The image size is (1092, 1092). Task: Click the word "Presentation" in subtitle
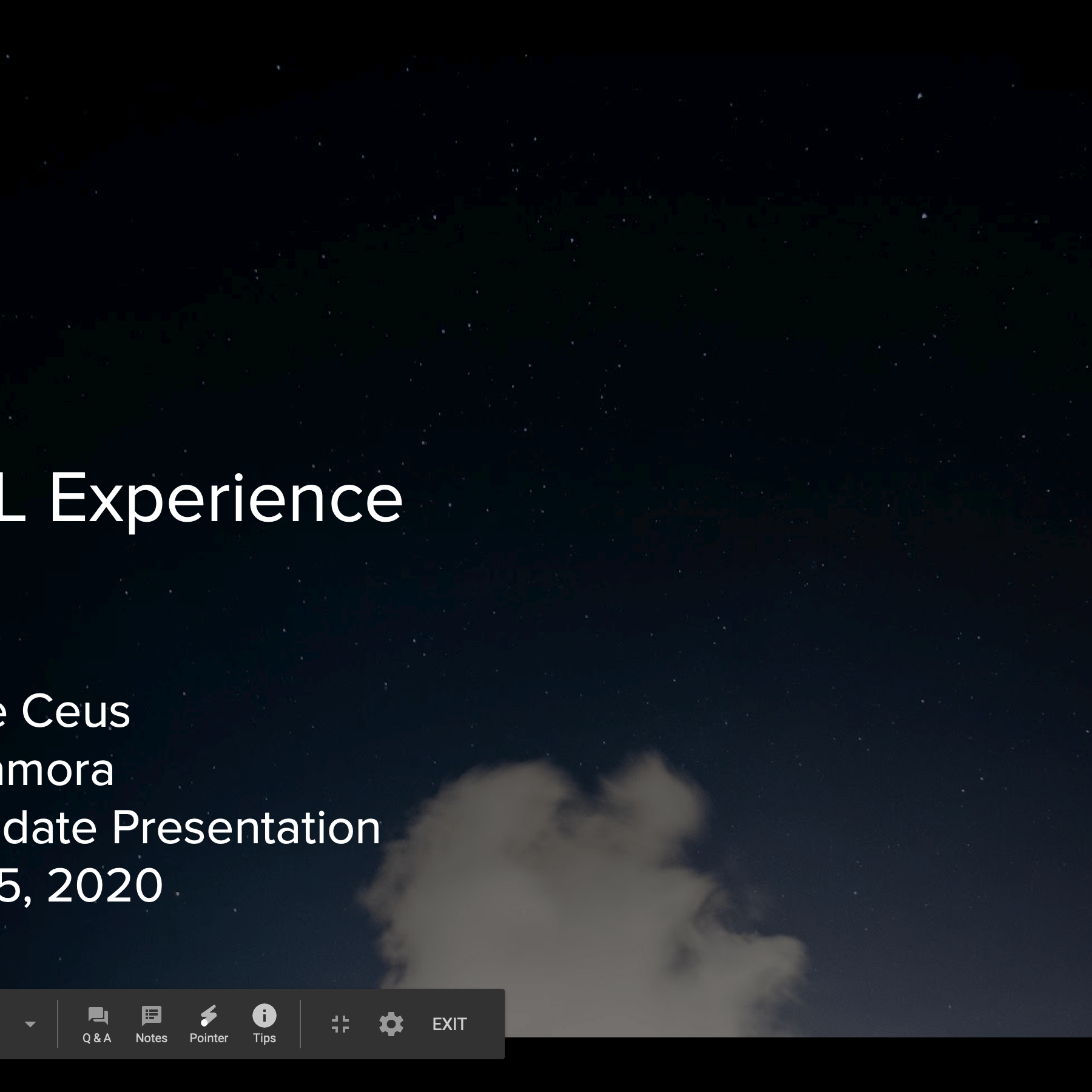(246, 827)
